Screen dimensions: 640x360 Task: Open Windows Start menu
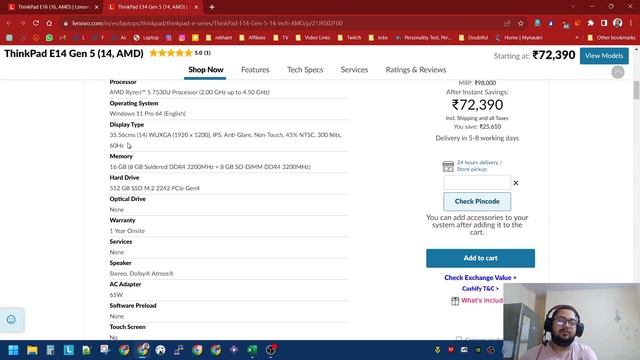coord(13,350)
